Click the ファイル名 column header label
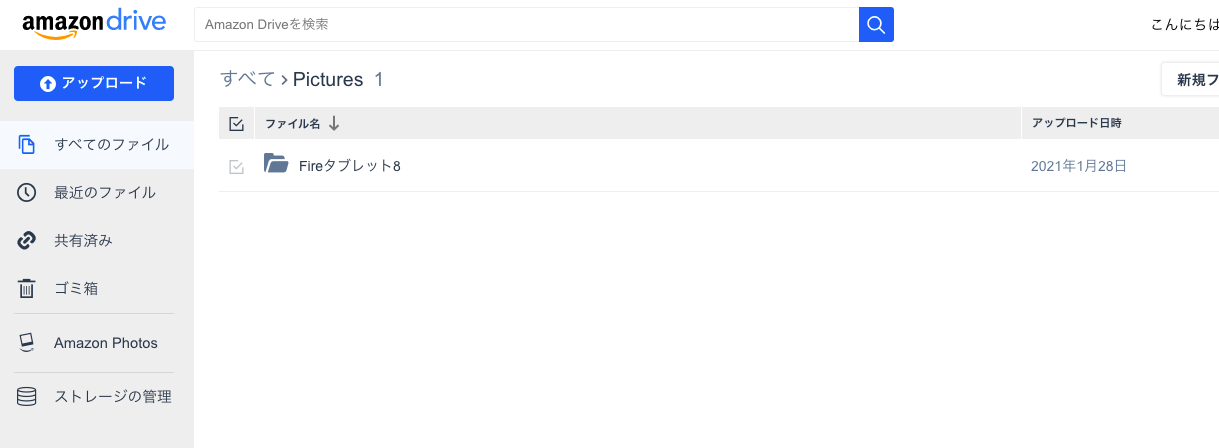This screenshot has height=448, width=1219. (293, 124)
